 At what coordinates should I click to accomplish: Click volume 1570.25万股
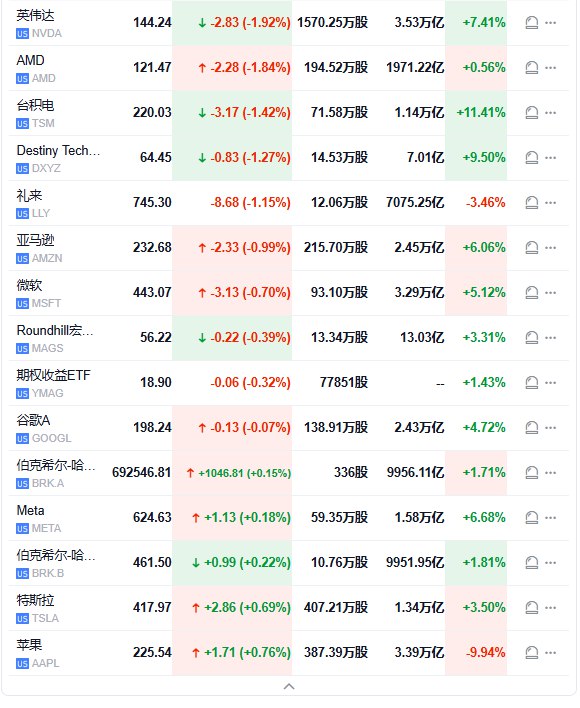click(333, 23)
